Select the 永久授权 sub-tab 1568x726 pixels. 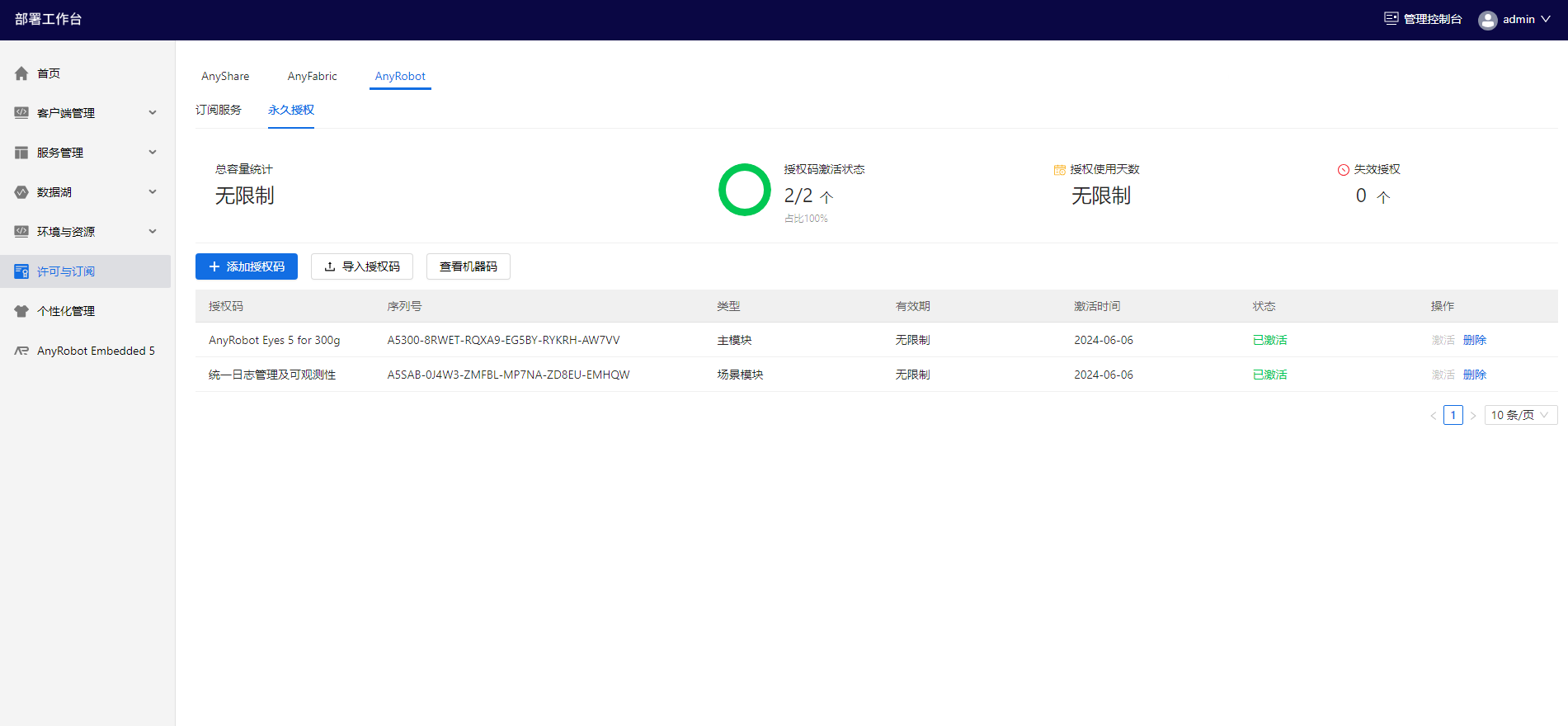click(x=291, y=110)
